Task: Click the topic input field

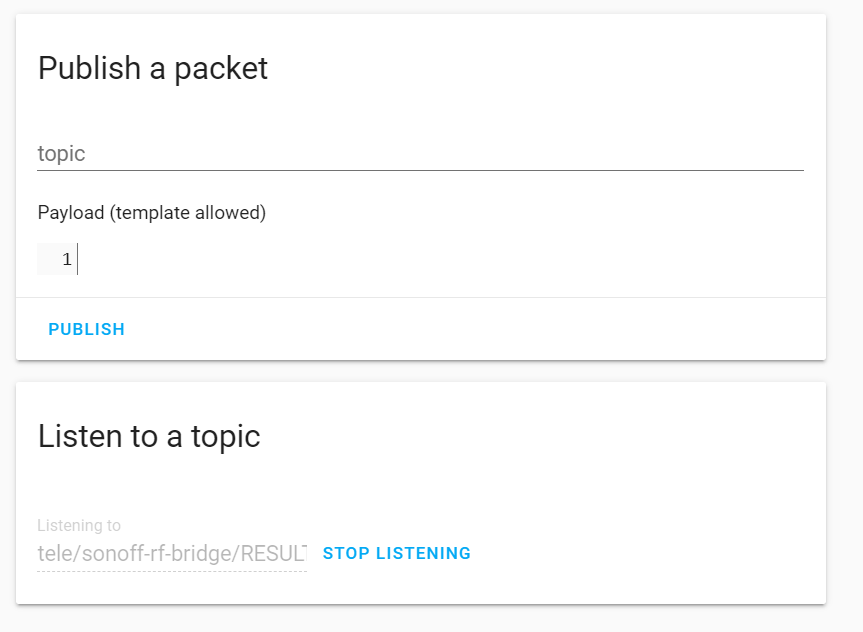Action: (x=420, y=154)
